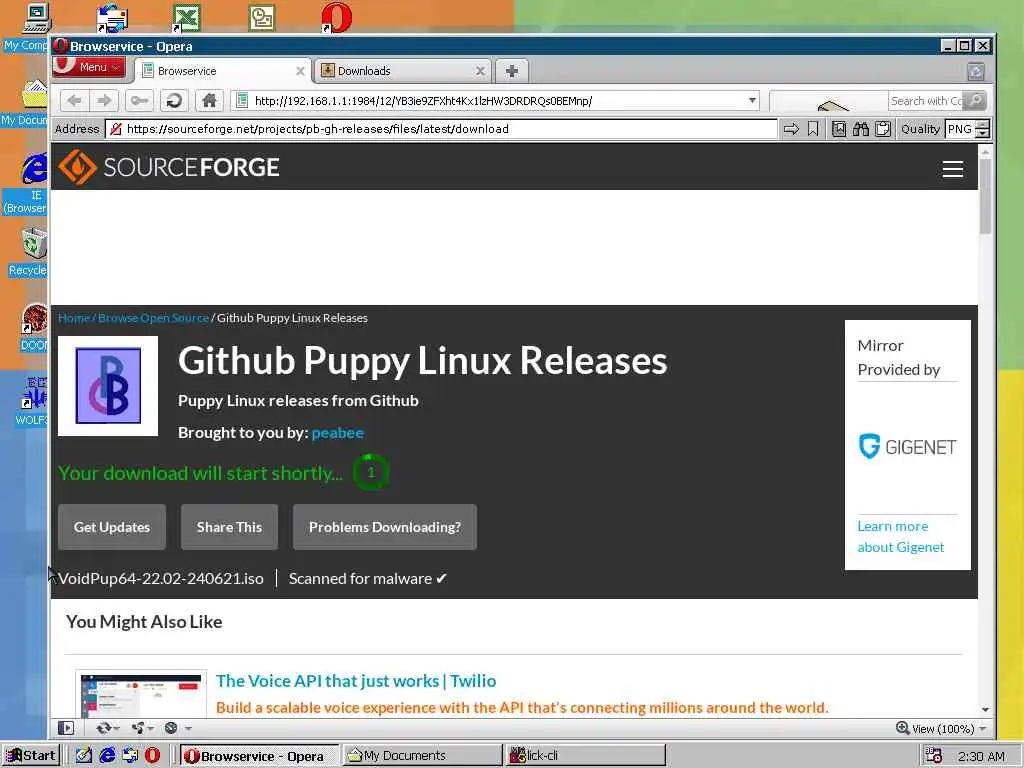Click the Opera URL field
This screenshot has height=768, width=1024.
pyautogui.click(x=496, y=101)
